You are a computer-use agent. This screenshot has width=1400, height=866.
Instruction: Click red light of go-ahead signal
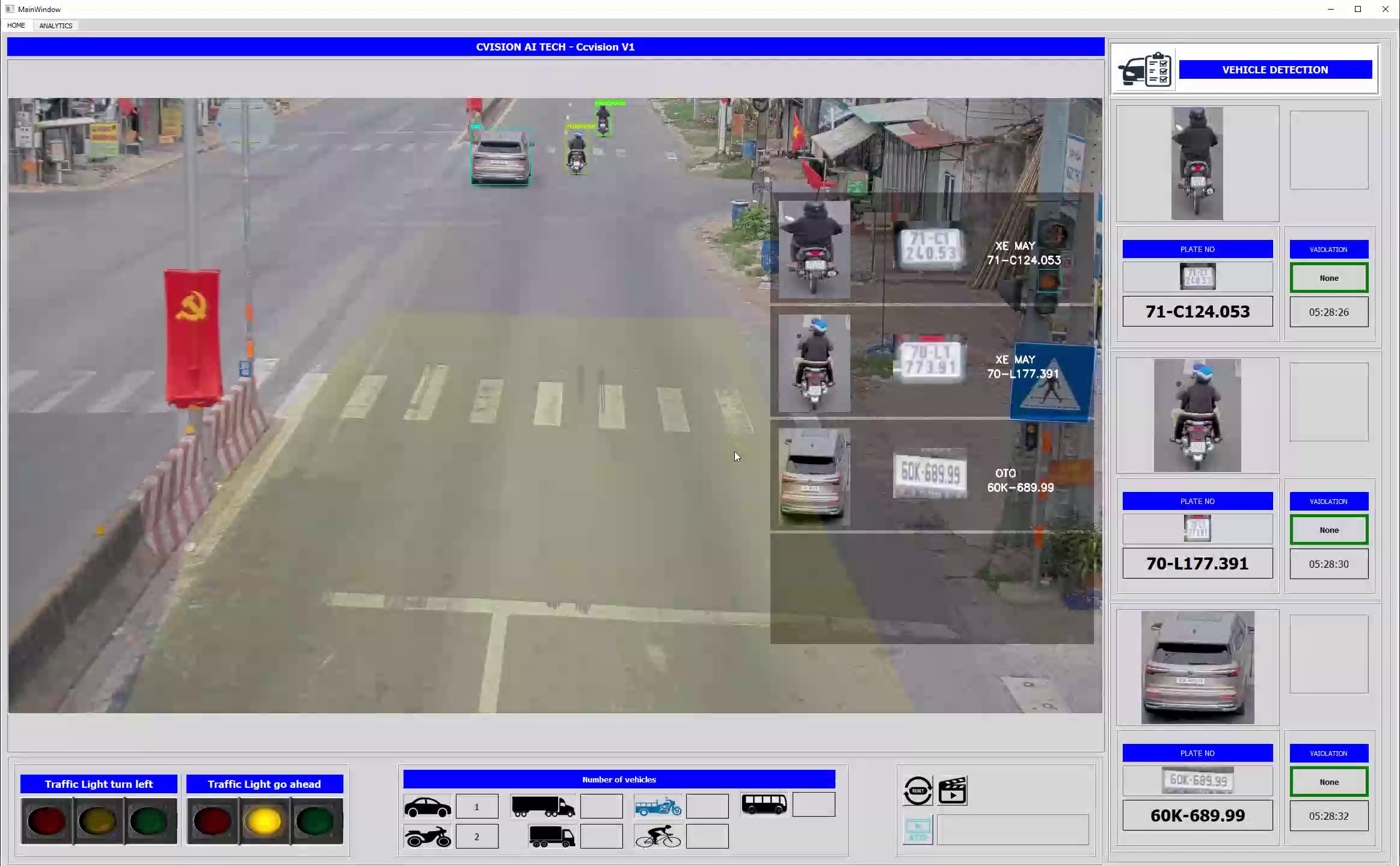212,821
